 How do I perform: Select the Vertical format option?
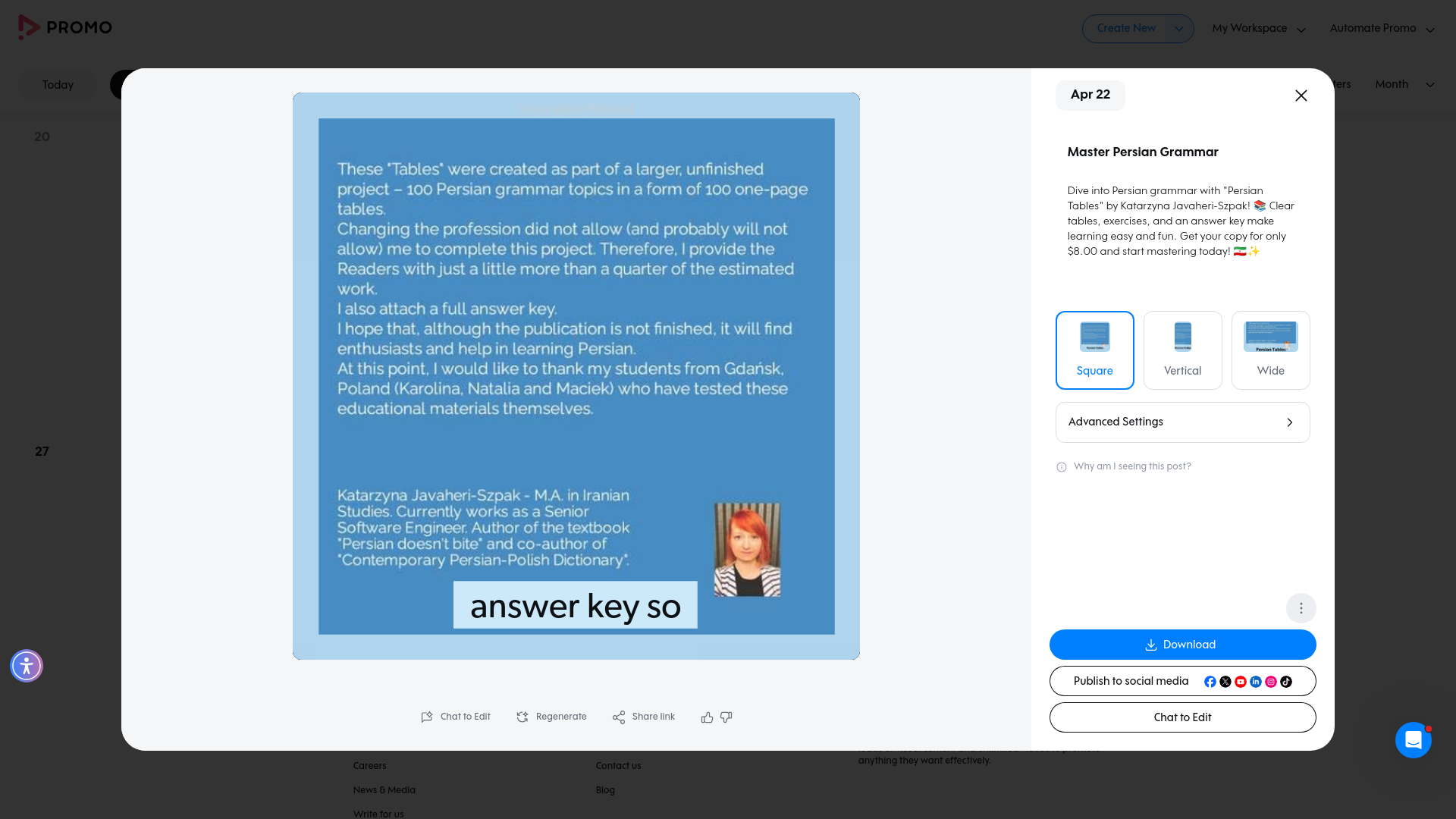coord(1182,350)
